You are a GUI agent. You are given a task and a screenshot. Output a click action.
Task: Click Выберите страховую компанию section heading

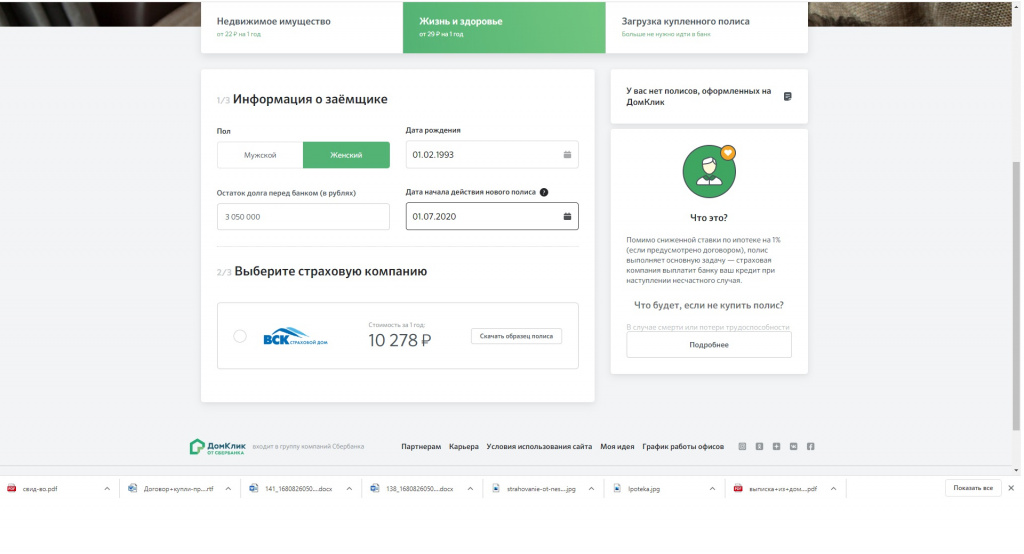(x=330, y=271)
